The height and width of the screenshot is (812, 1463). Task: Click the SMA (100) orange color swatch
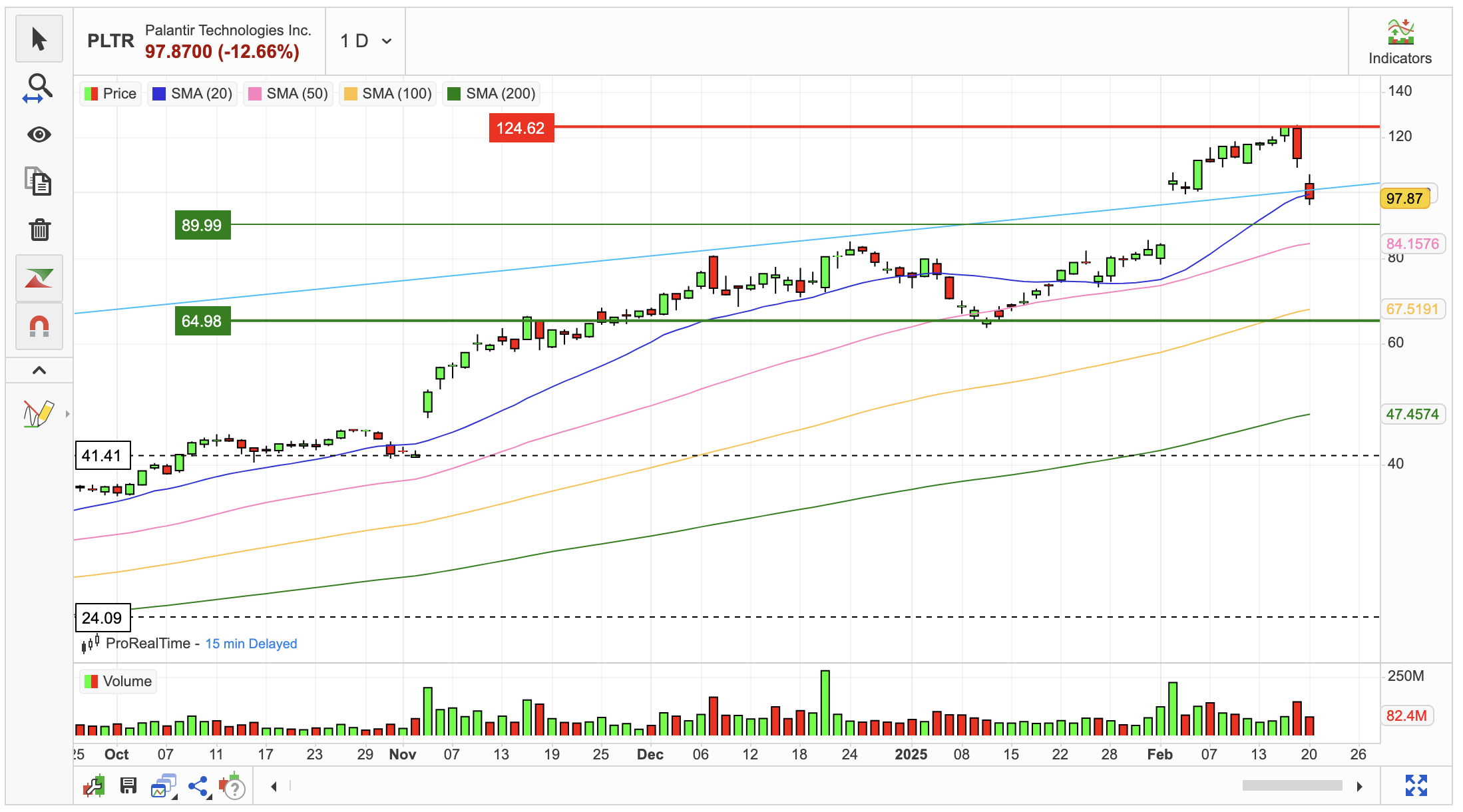(x=351, y=94)
